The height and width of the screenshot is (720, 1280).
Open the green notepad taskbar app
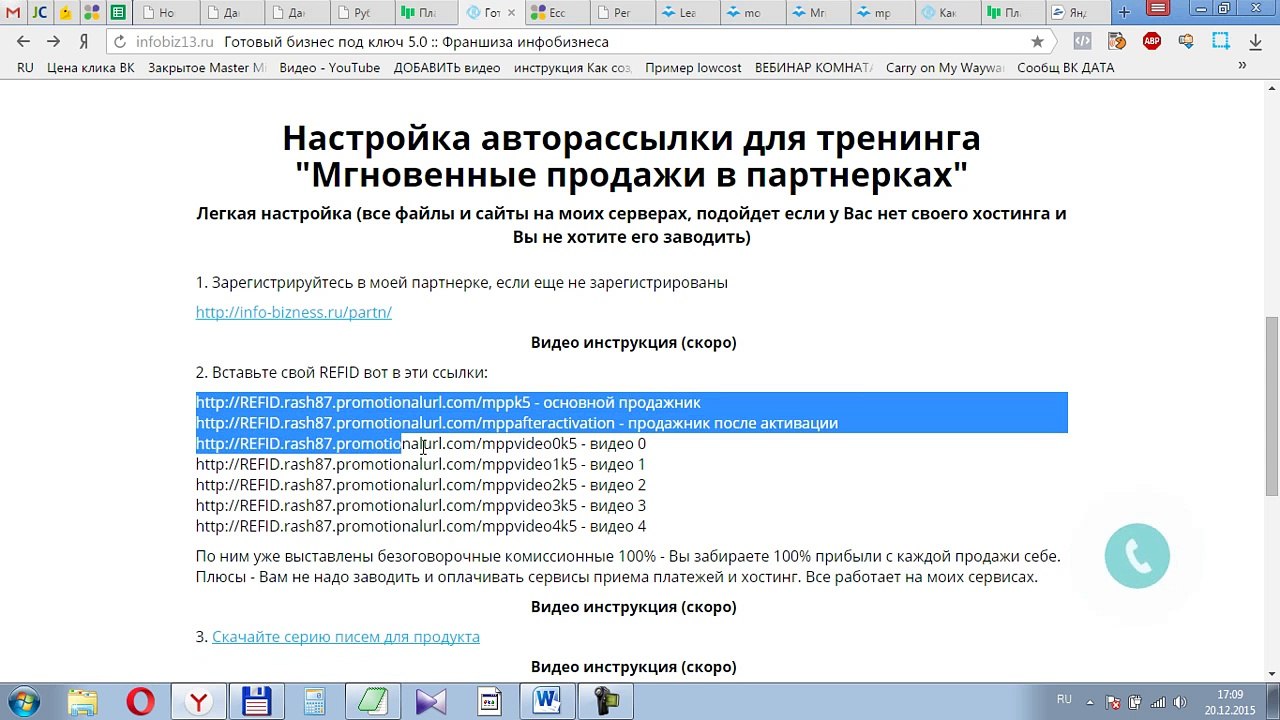tap(372, 702)
